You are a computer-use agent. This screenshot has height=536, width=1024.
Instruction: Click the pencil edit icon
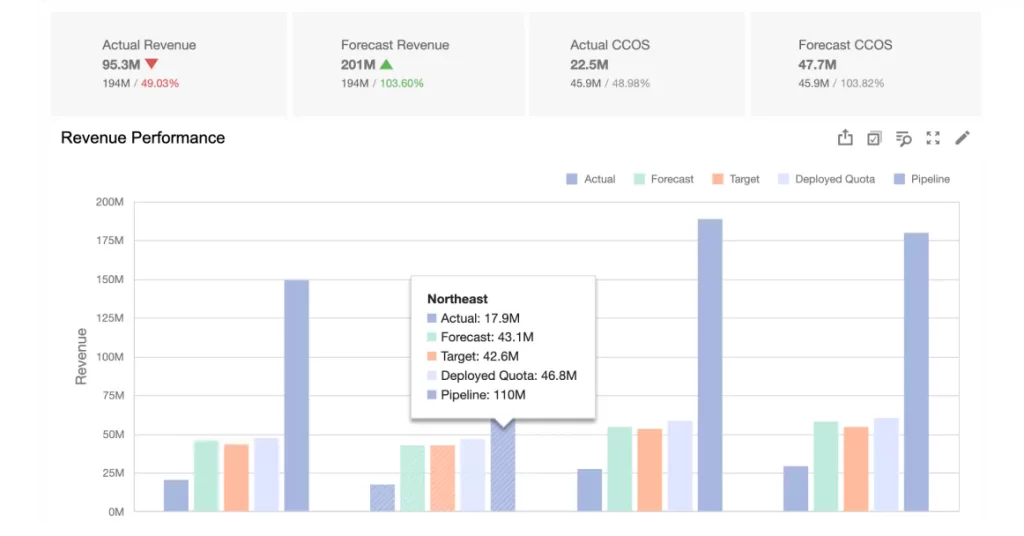[962, 138]
